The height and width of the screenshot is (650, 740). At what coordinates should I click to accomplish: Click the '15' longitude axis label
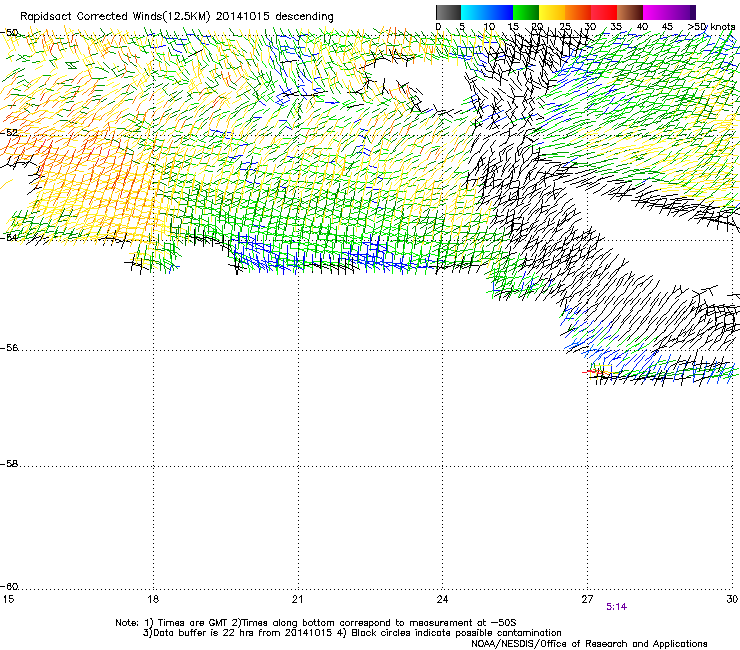click(x=8, y=599)
